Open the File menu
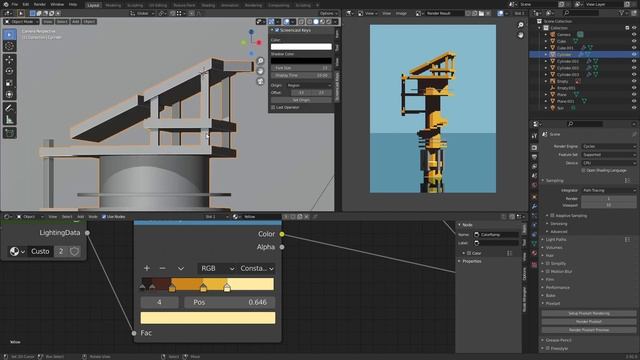 coord(15,4)
